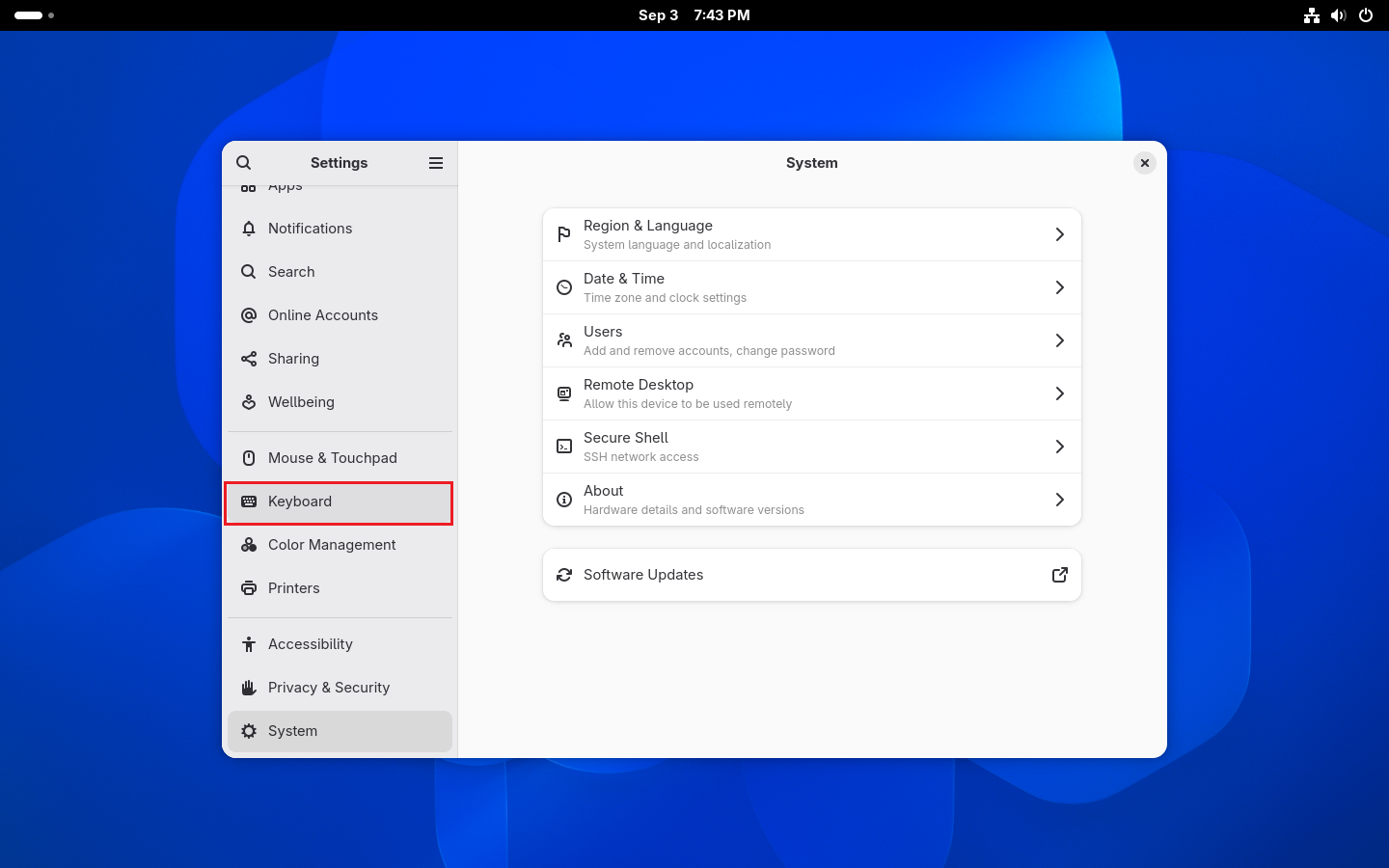Open Mouse & Touchpad via its mouse icon
Viewport: 1389px width, 868px height.
point(249,458)
